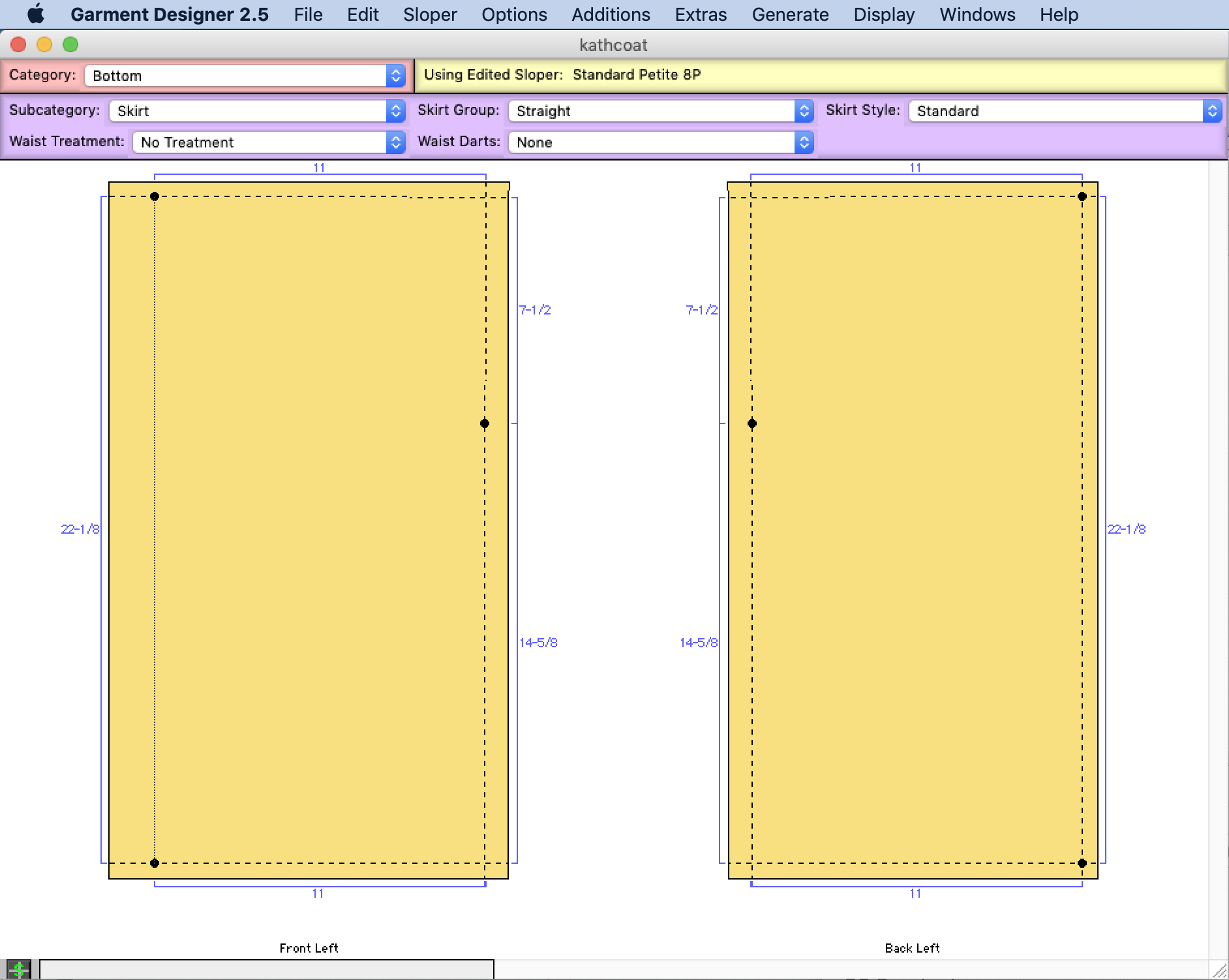Open the Sloper menu
The width and height of the screenshot is (1229, 980).
click(430, 14)
